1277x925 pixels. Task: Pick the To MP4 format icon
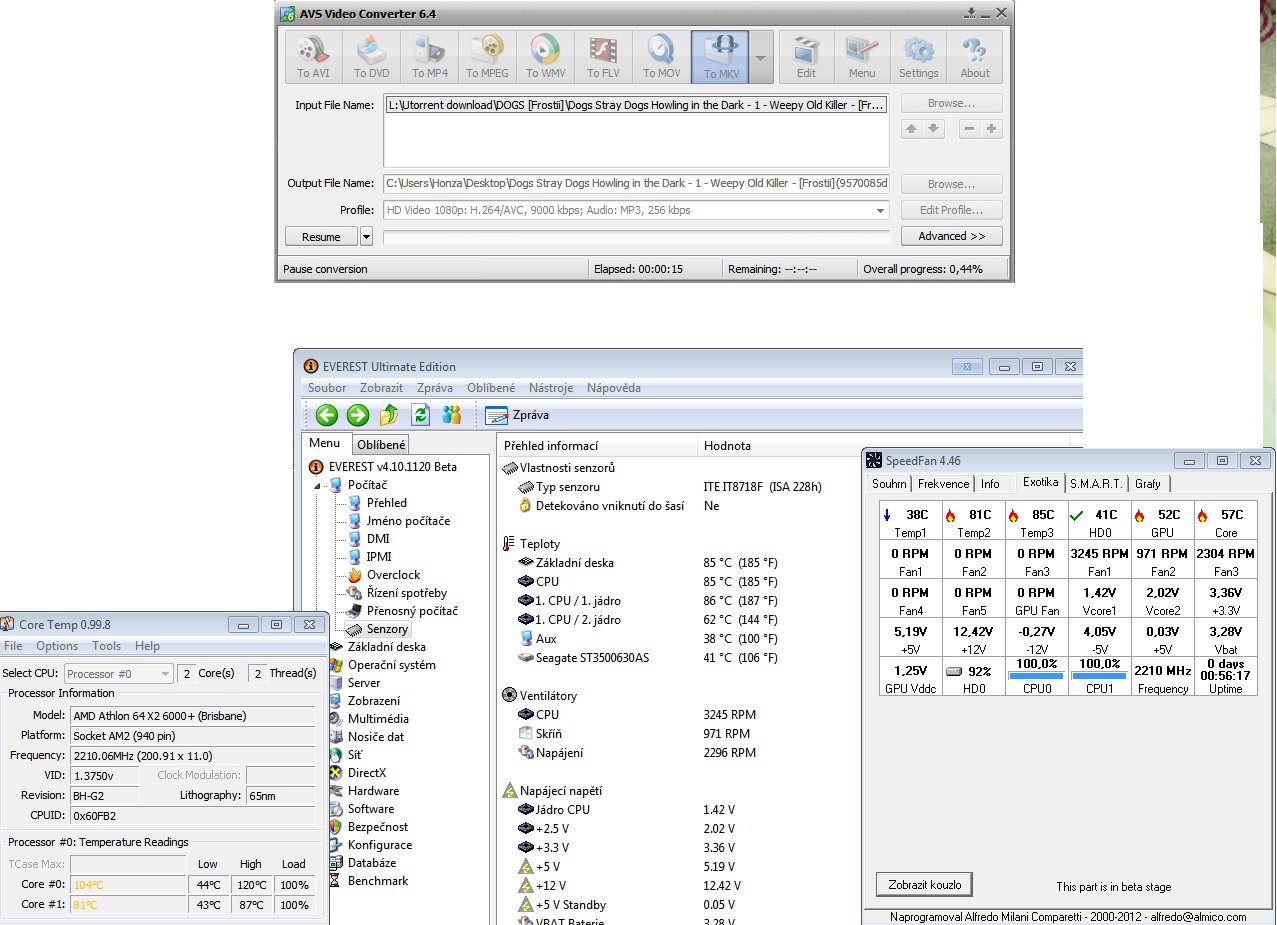pos(429,57)
